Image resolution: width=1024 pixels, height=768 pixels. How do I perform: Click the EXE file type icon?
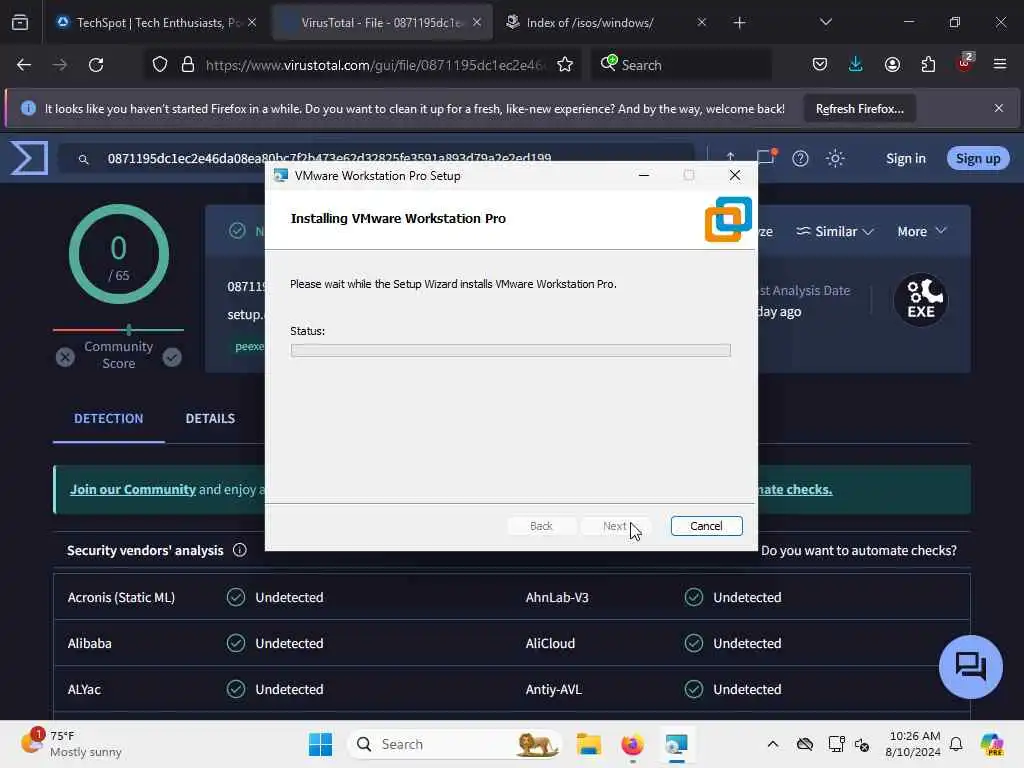921,300
